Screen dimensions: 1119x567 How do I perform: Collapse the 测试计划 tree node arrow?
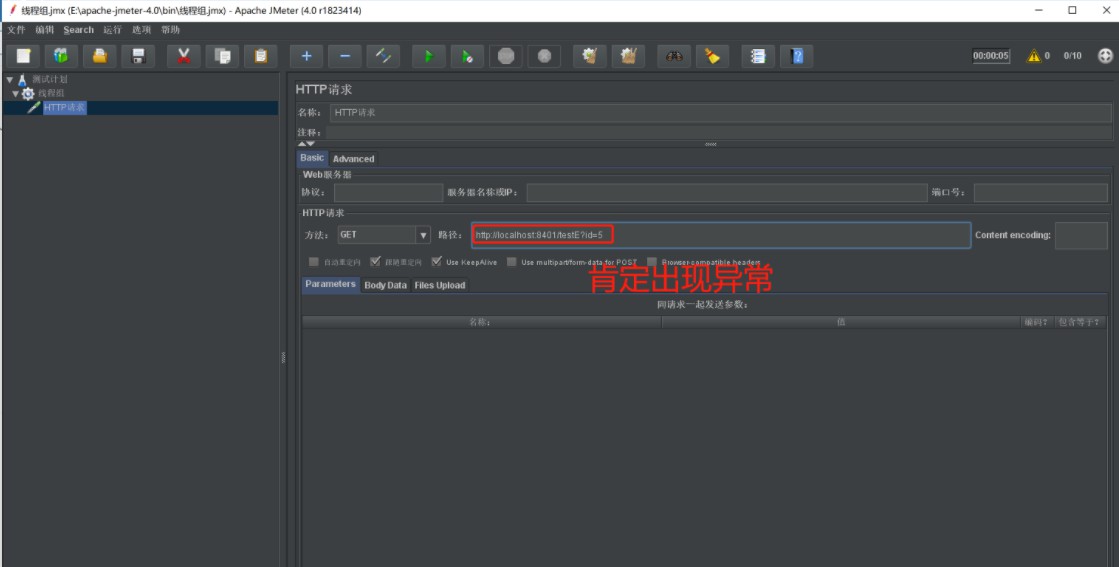(x=9, y=80)
